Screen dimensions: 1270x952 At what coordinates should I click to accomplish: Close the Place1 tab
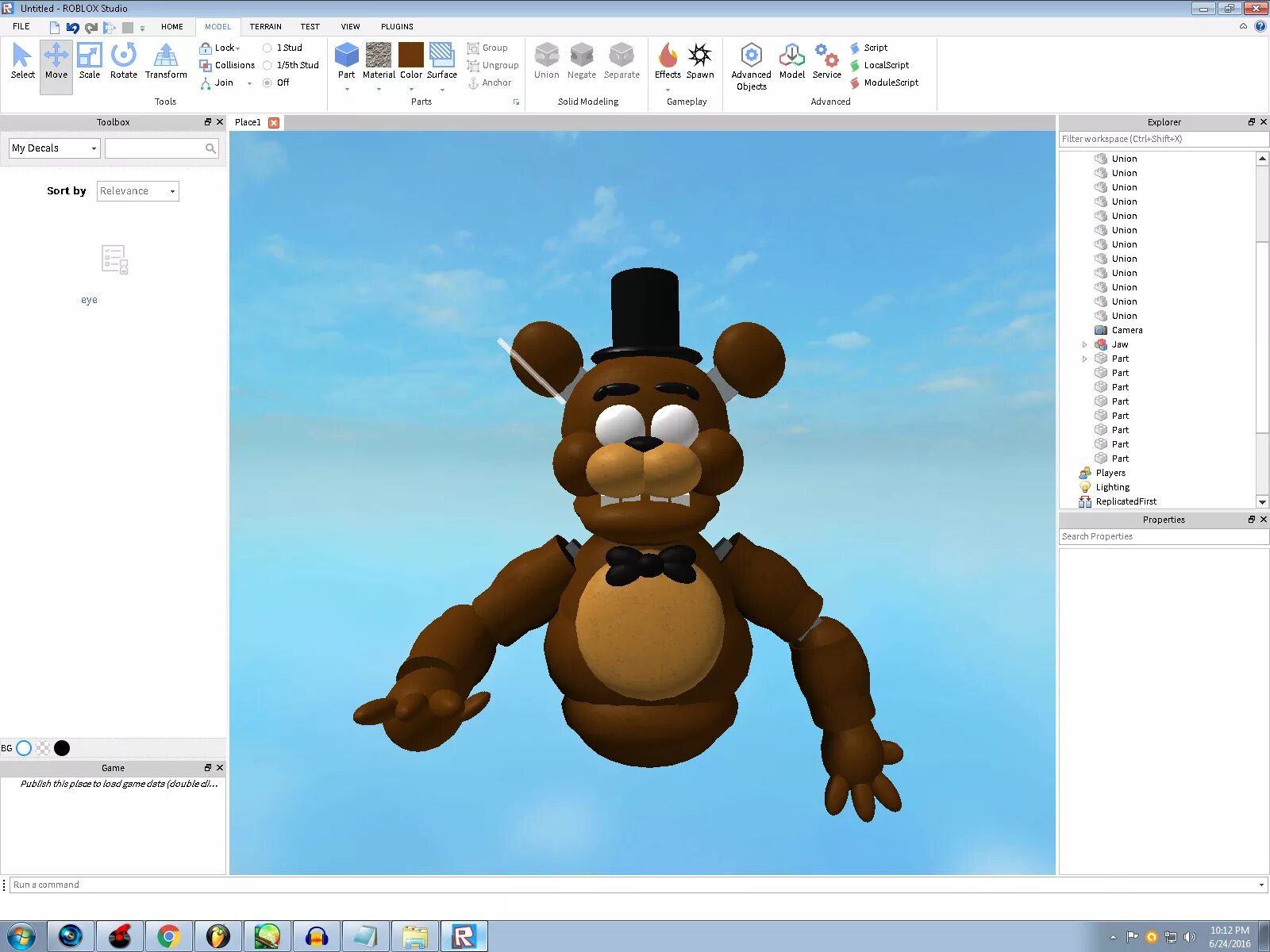coord(274,122)
